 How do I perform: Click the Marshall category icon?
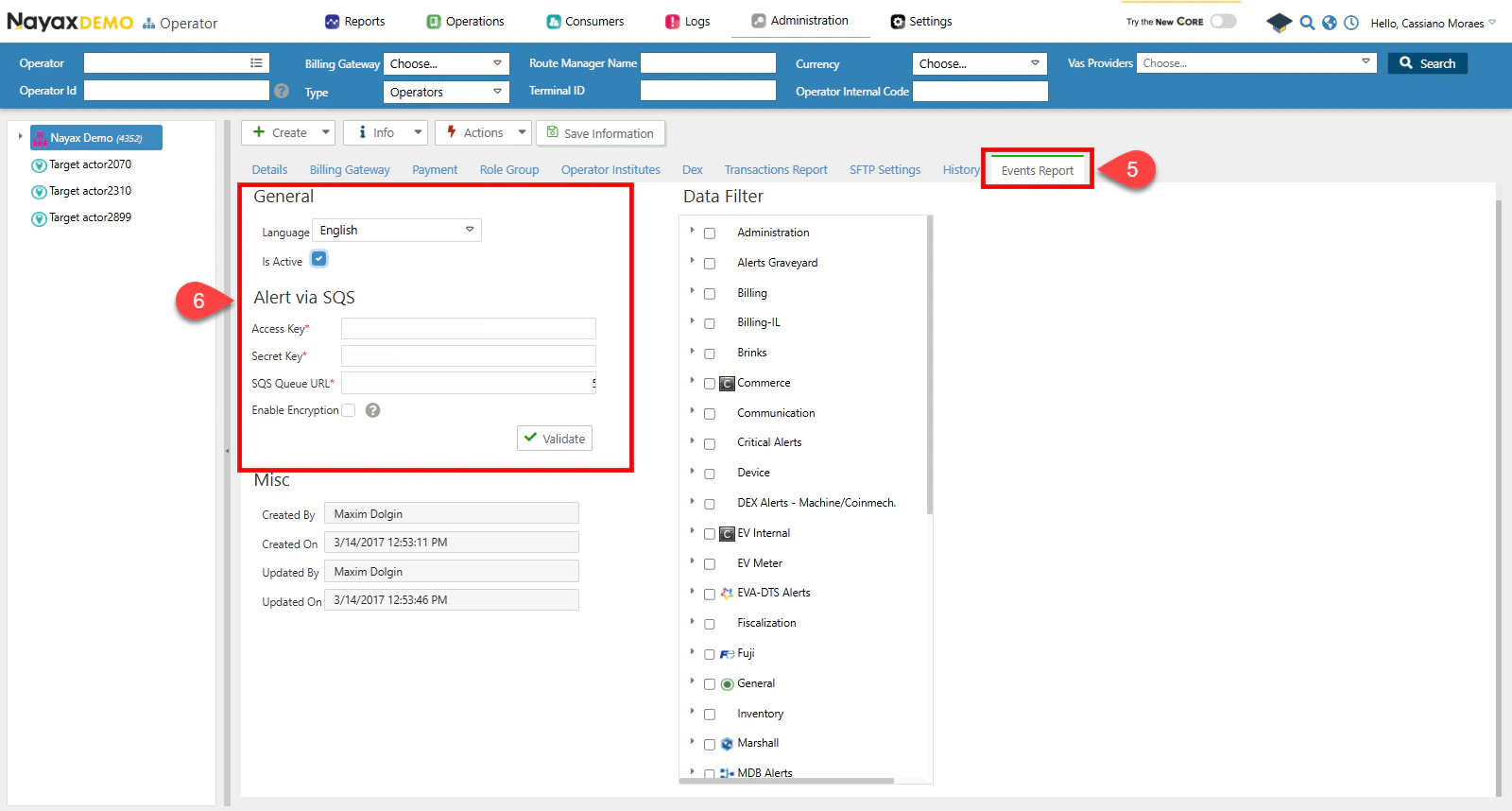727,744
